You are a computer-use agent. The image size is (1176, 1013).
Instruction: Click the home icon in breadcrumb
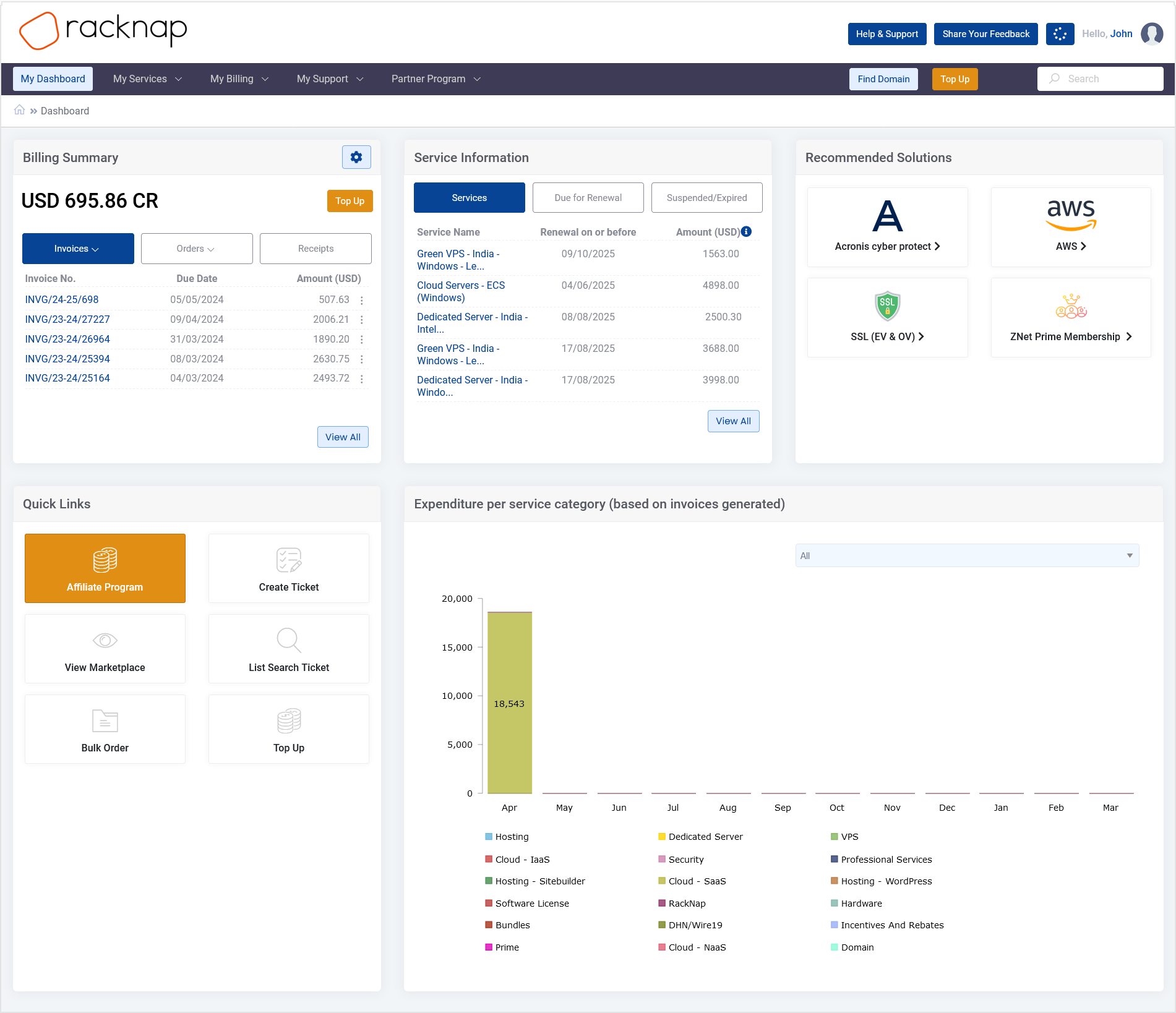pyautogui.click(x=20, y=110)
